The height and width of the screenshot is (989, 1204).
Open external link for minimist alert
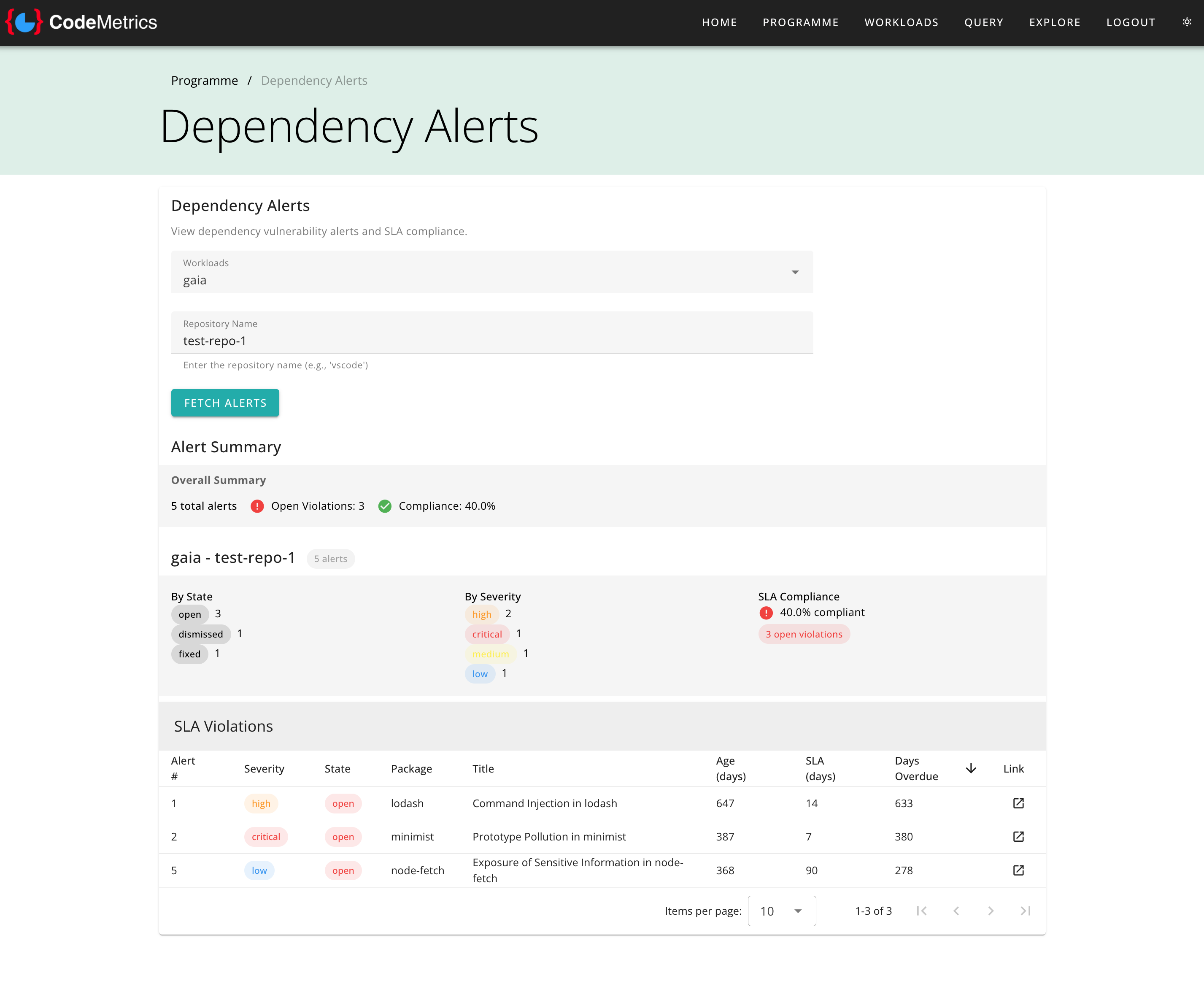pos(1018,836)
